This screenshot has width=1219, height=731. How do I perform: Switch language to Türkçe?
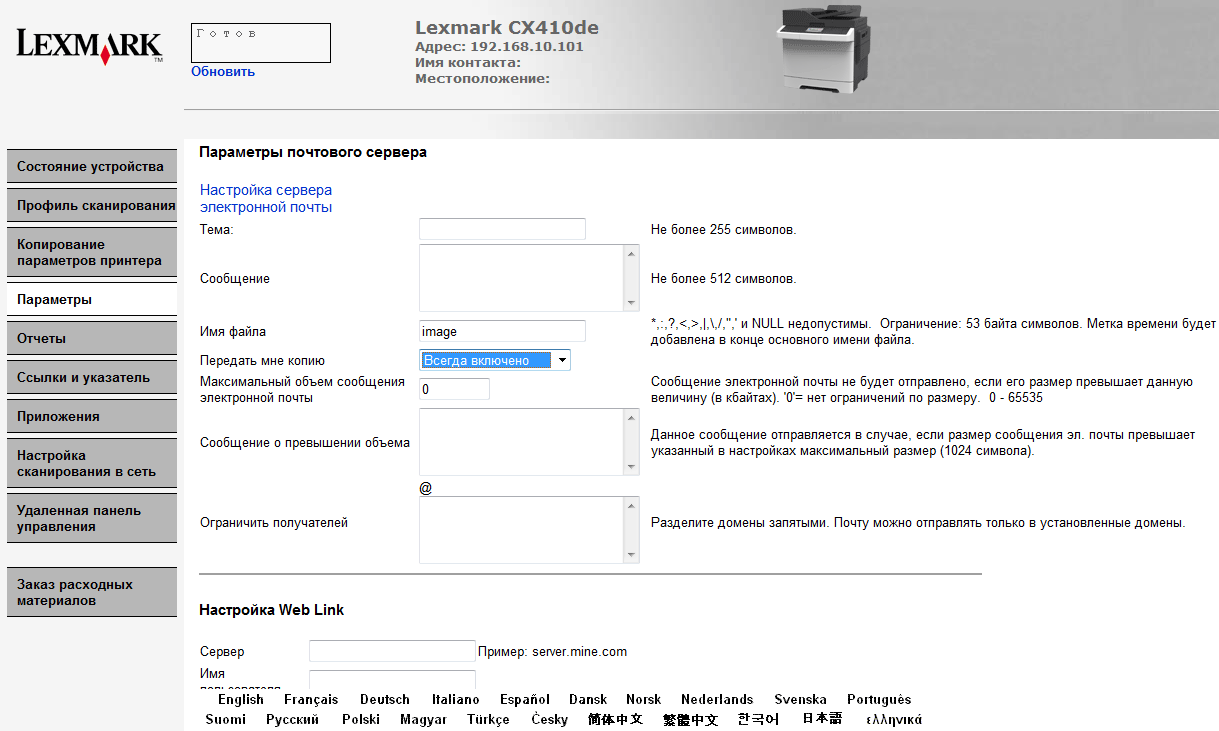point(488,720)
